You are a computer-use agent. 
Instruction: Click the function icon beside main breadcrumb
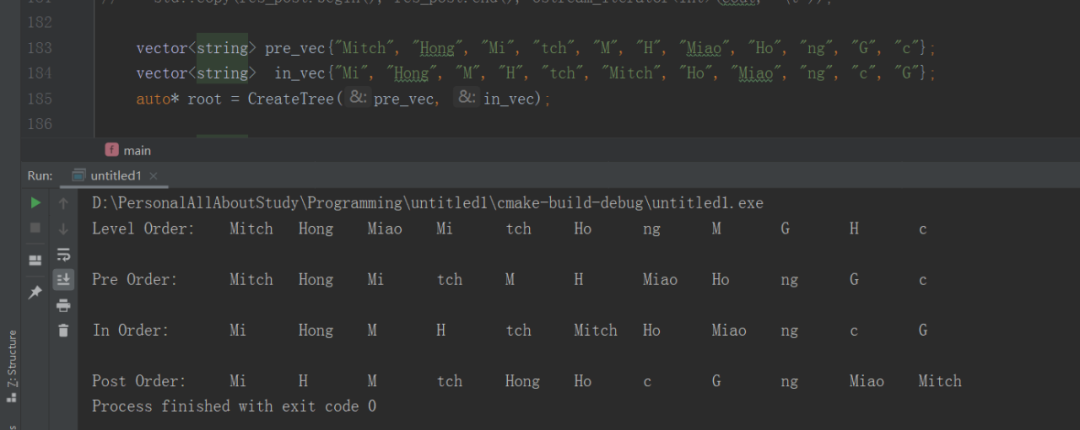tap(112, 150)
